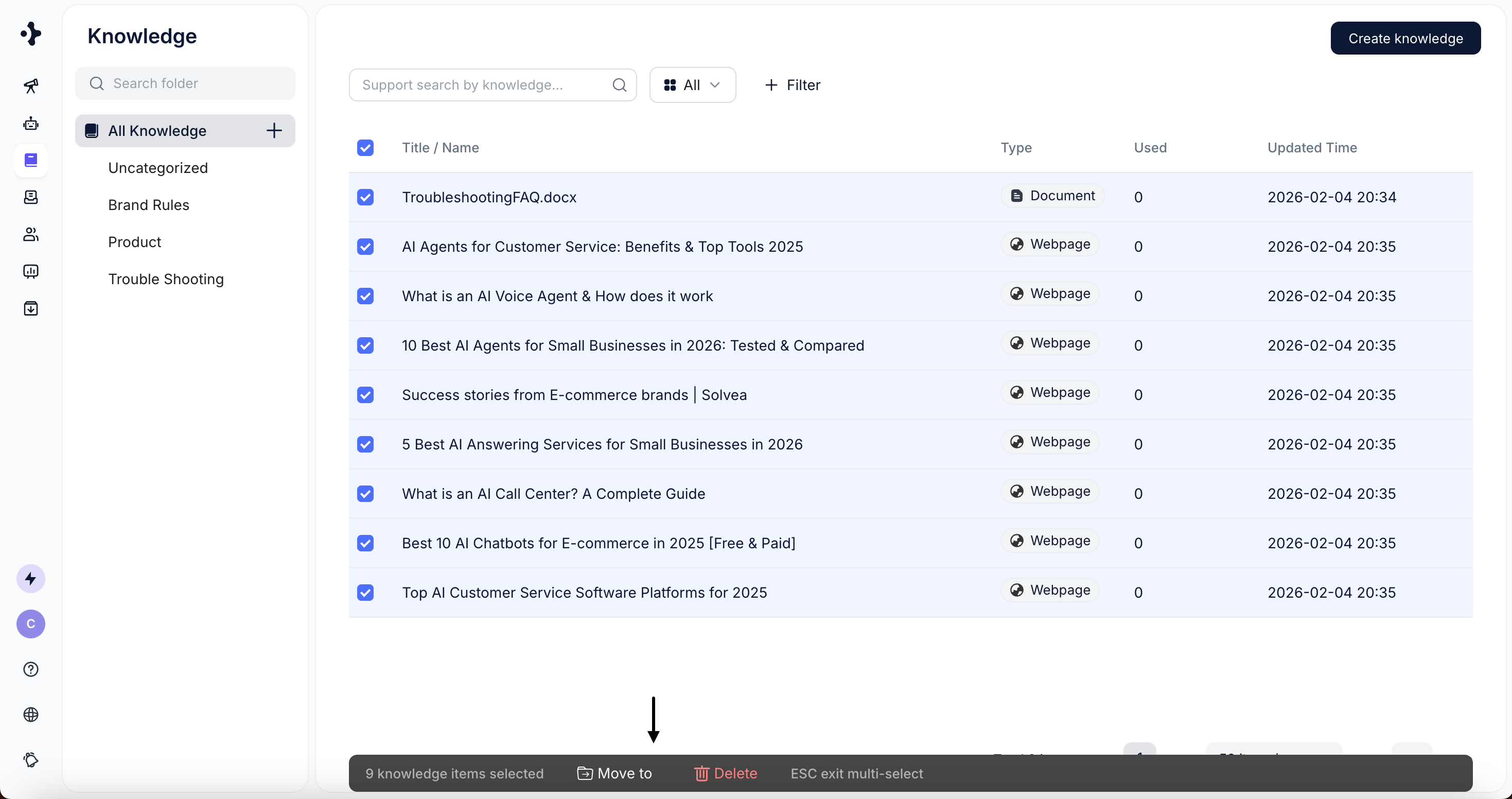Image resolution: width=1512 pixels, height=799 pixels.
Task: Open the analytics chart icon in sidebar
Action: tap(30, 271)
